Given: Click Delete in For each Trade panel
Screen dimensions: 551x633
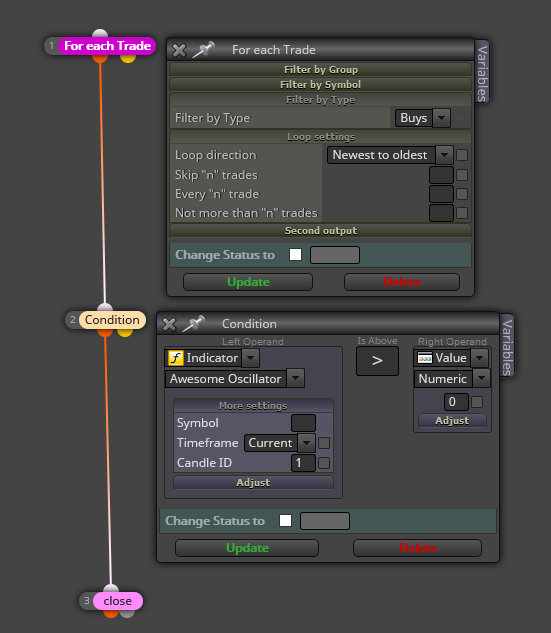Looking at the screenshot, I should click(402, 282).
